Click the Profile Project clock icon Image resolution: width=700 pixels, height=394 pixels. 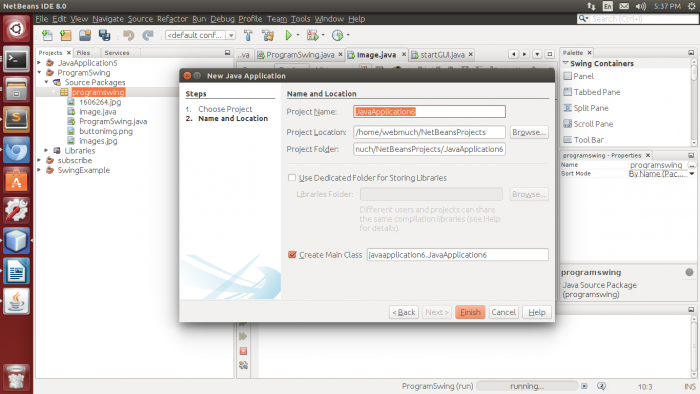point(338,35)
